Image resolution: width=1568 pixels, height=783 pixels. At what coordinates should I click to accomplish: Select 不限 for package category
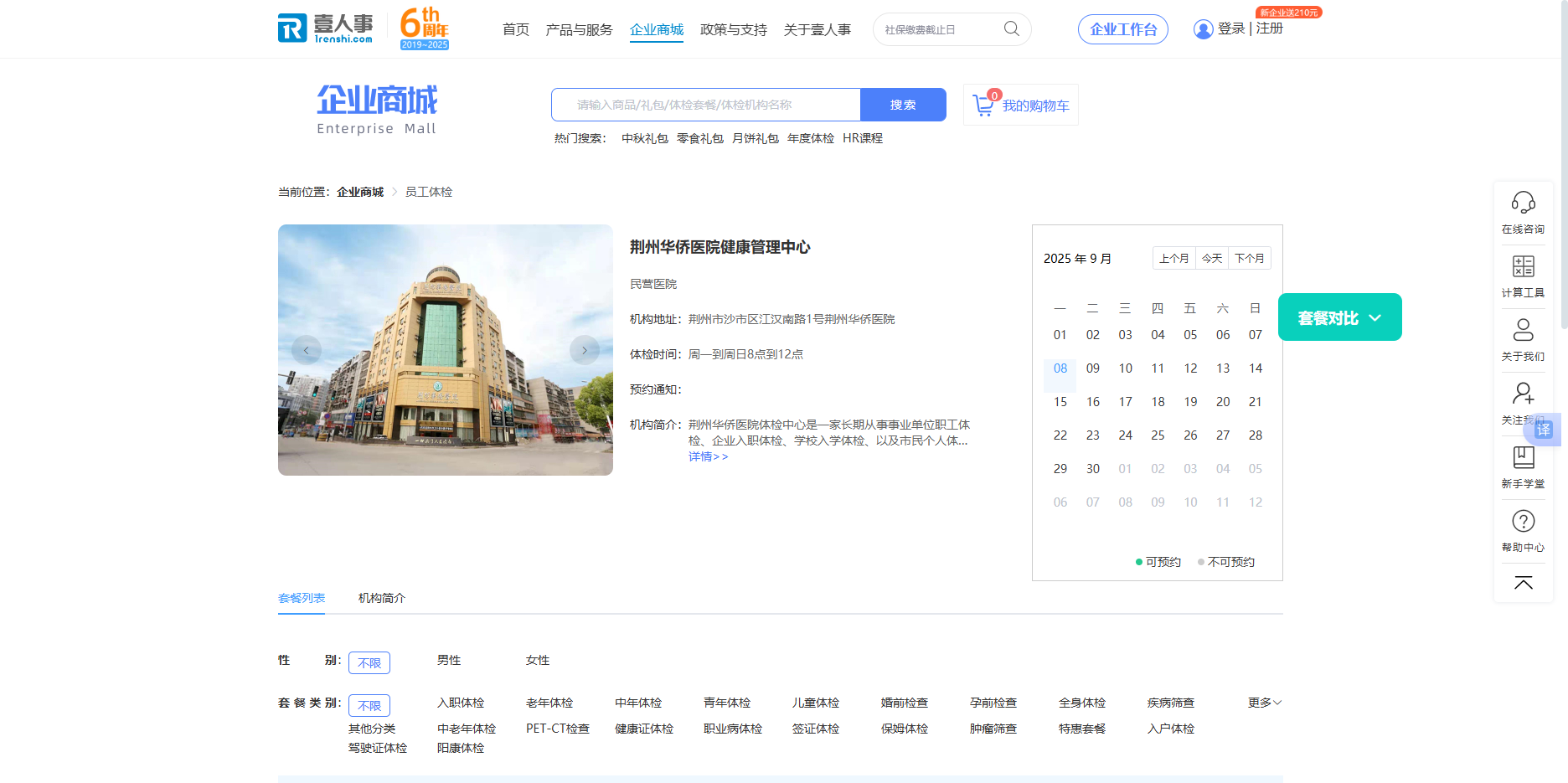pos(369,705)
